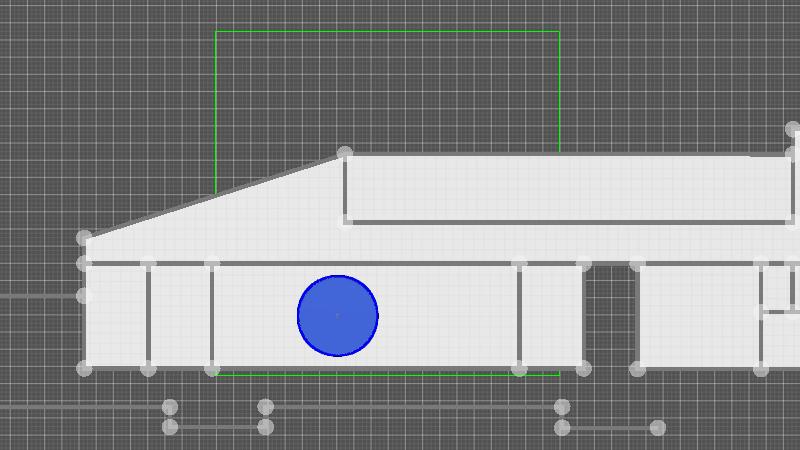Viewport: 800px width, 450px height.
Task: Click the narrow room right of the blue circle's room
Action: coord(551,316)
